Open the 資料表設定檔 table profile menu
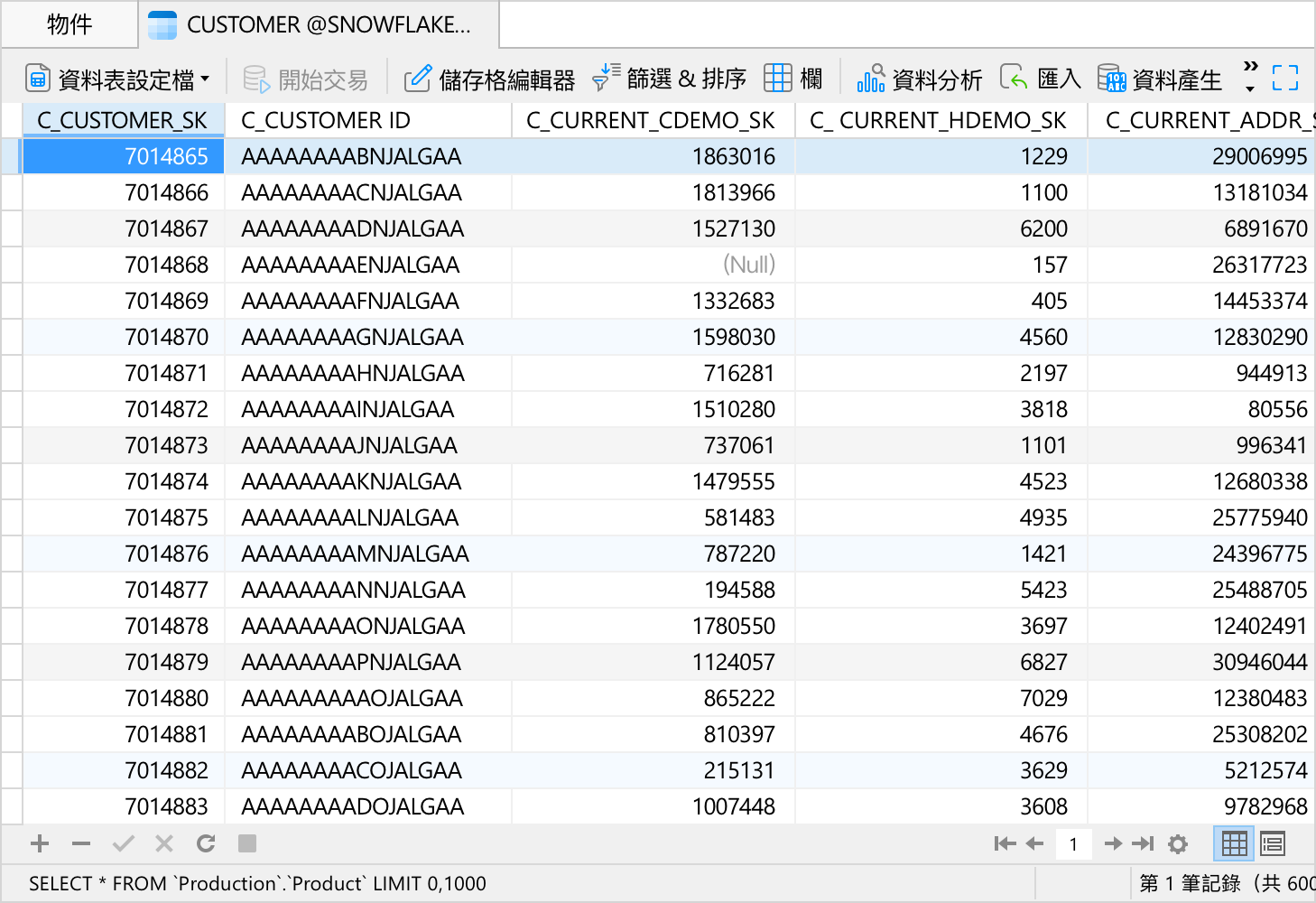1316x903 pixels. [117, 79]
